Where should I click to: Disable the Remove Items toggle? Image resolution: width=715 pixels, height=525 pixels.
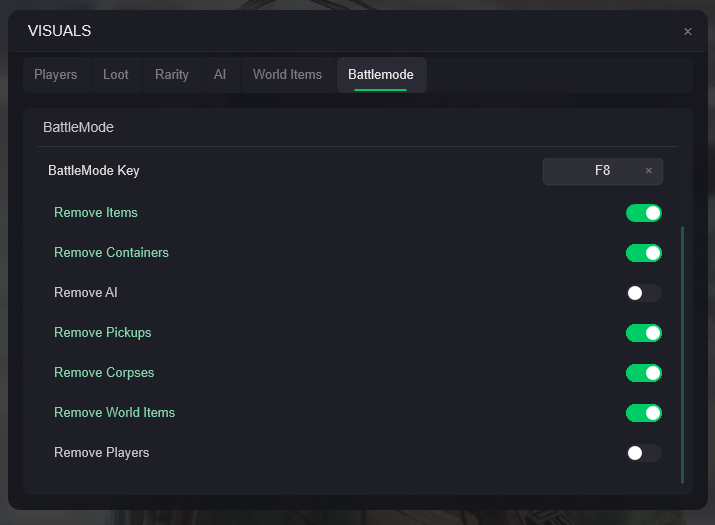click(644, 213)
